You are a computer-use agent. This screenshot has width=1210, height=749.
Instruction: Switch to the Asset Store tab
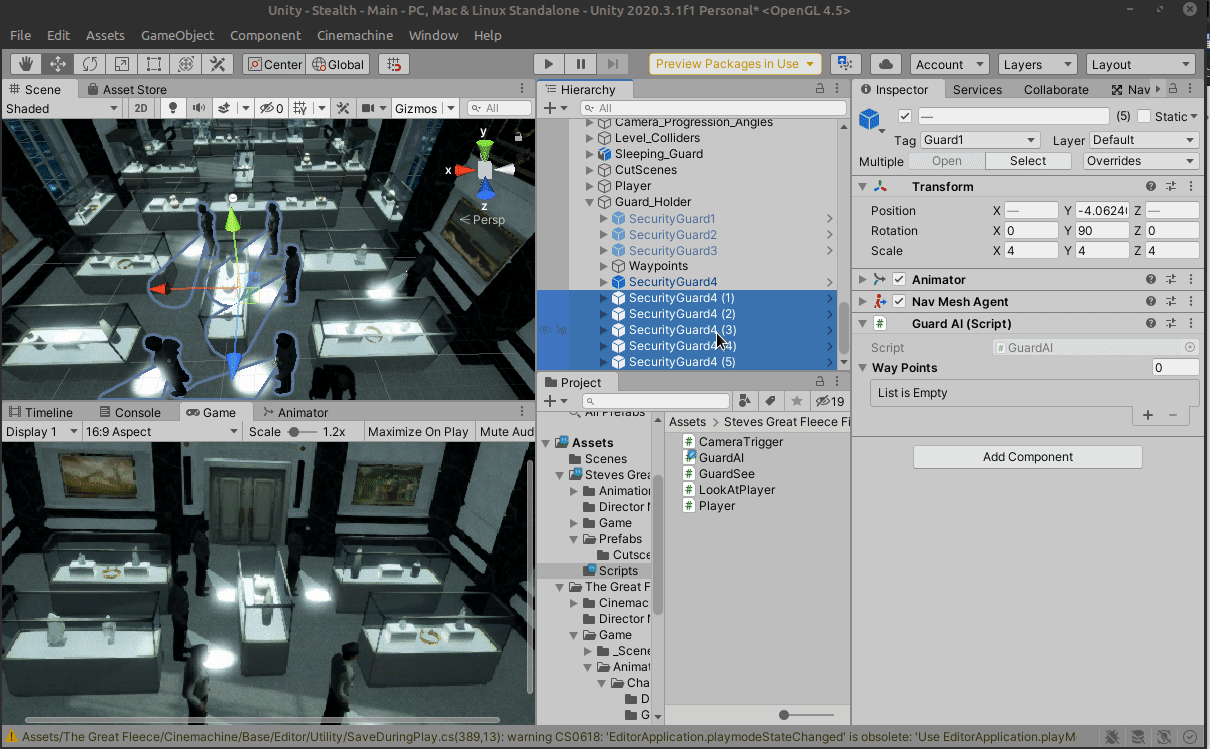[x=127, y=89]
